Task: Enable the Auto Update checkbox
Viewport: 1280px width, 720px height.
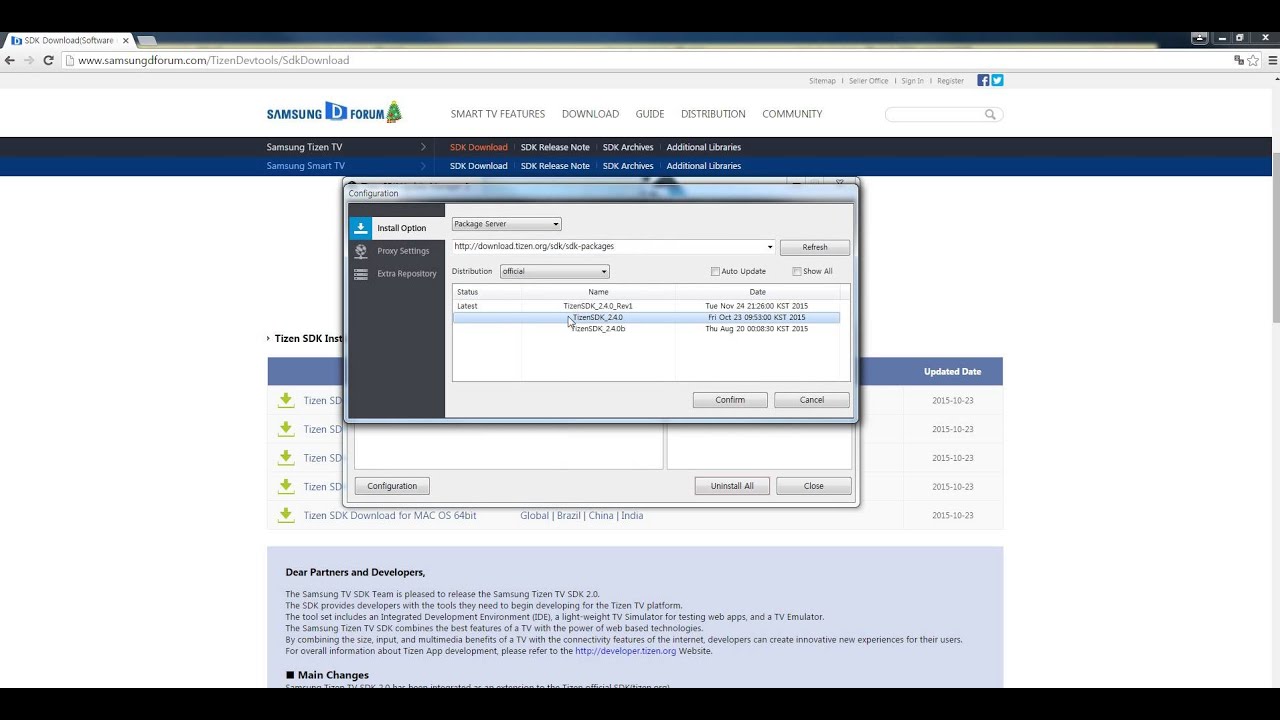Action: [x=715, y=271]
